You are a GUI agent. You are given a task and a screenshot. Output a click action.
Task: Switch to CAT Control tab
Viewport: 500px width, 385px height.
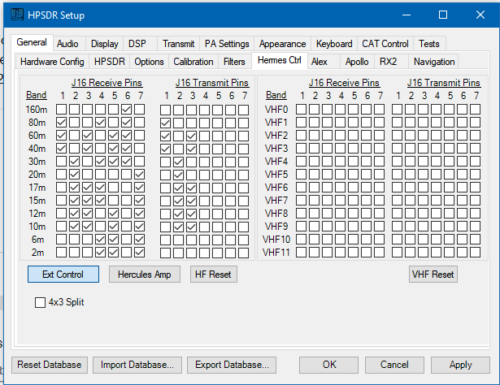385,44
